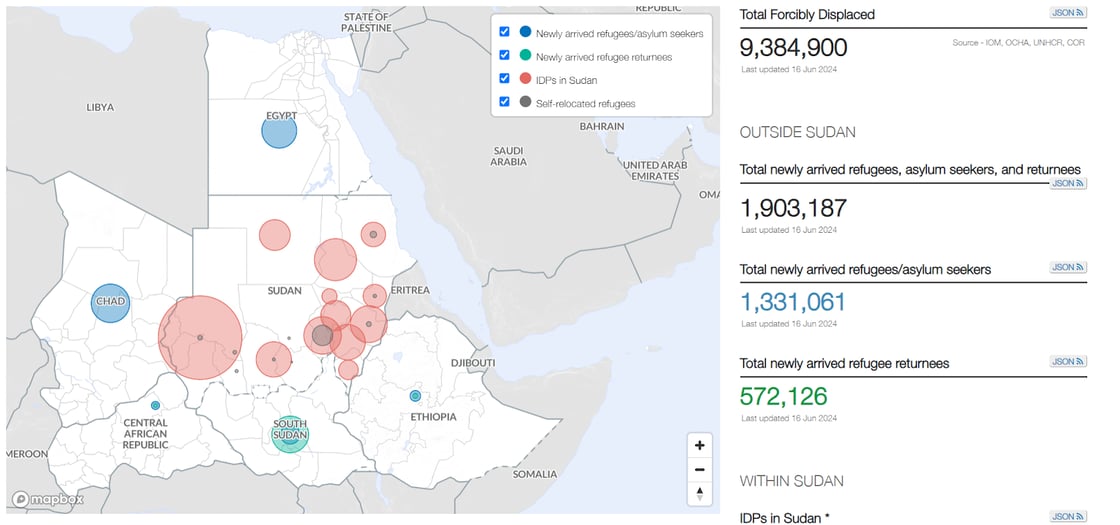1120x525 pixels.
Task: Disable IDPs in Sudan layer checkbox
Action: click(x=504, y=79)
